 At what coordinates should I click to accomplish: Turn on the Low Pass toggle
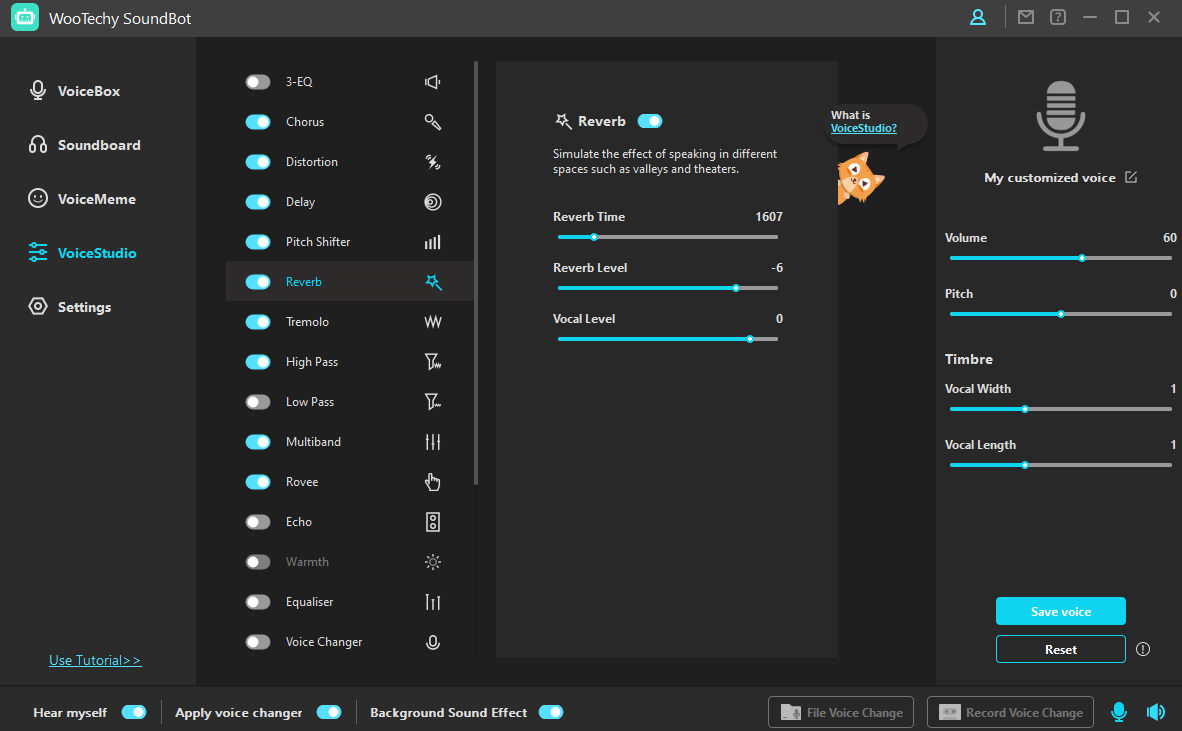click(258, 402)
